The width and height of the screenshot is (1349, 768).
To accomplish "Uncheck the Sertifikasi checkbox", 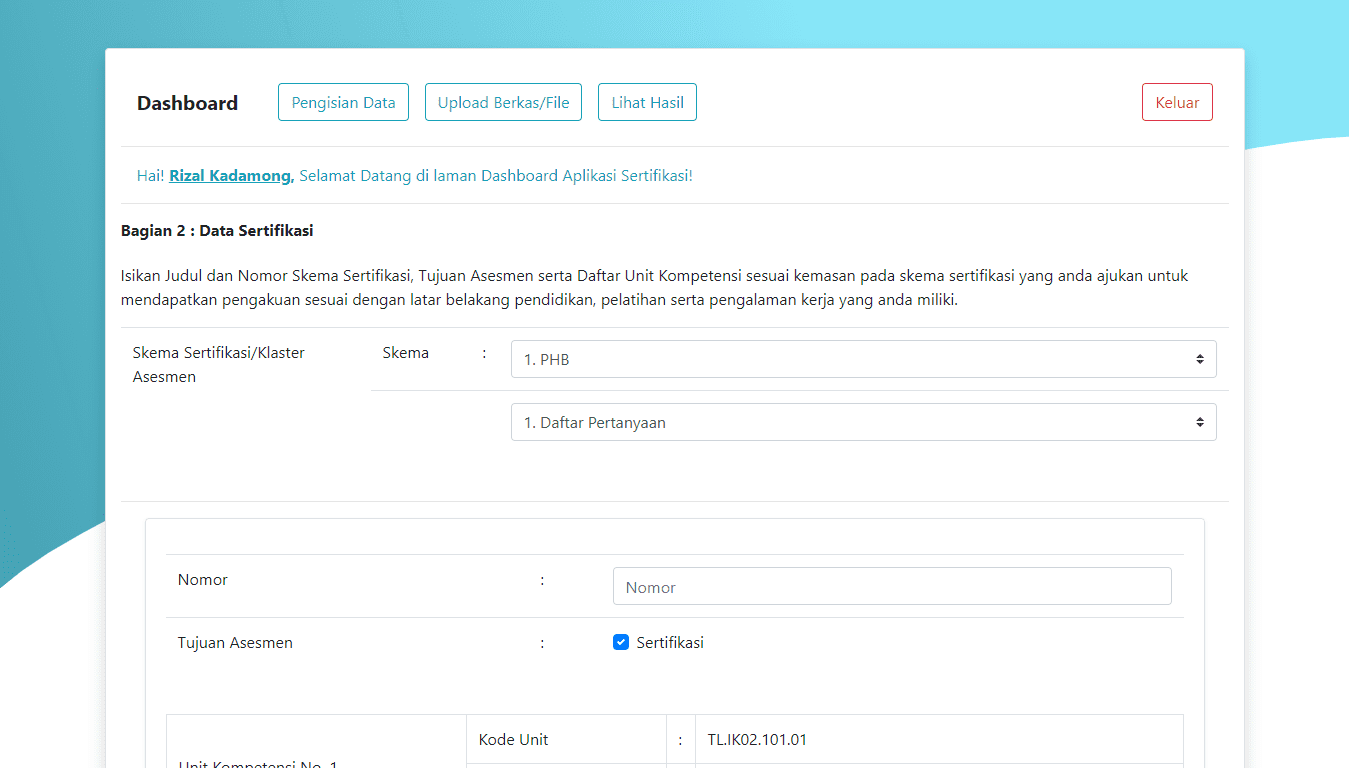I will 621,642.
